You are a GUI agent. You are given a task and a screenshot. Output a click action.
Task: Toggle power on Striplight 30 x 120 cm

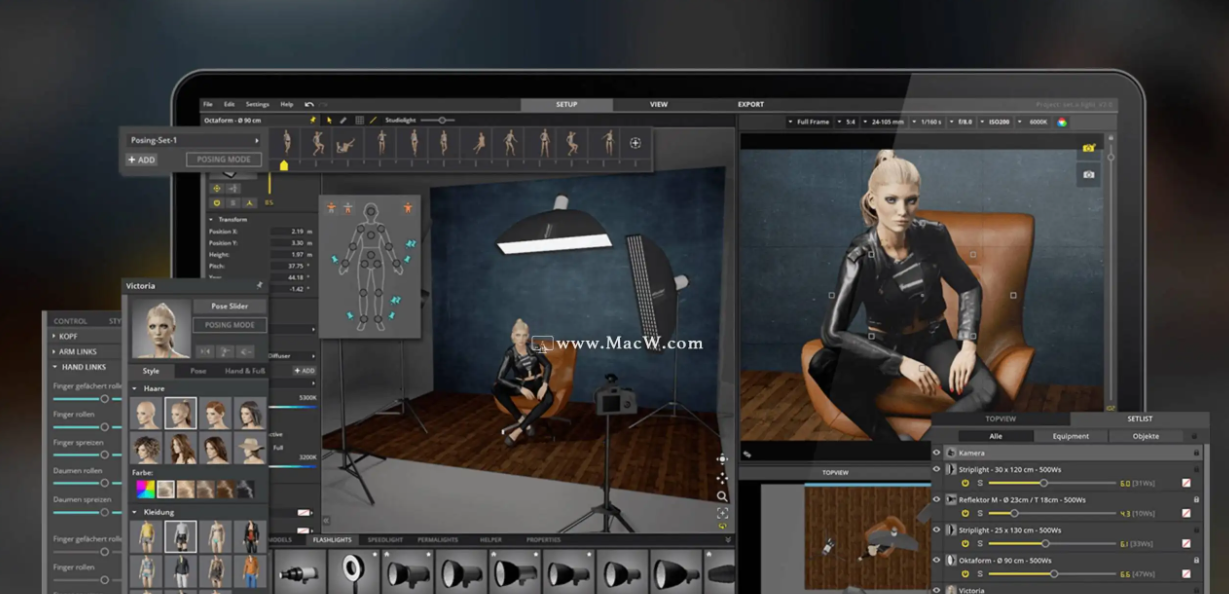966,483
